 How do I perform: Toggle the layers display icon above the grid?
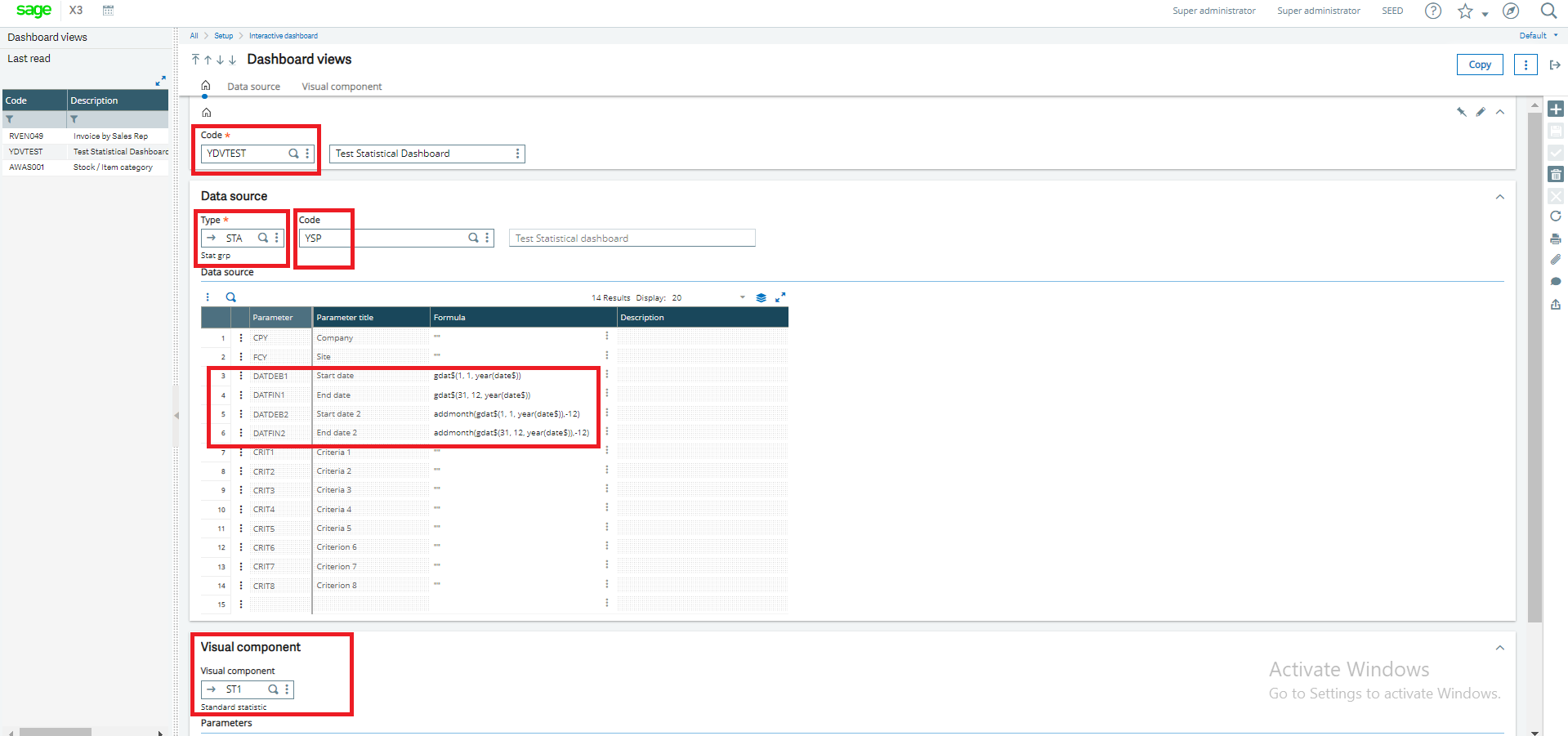click(762, 297)
